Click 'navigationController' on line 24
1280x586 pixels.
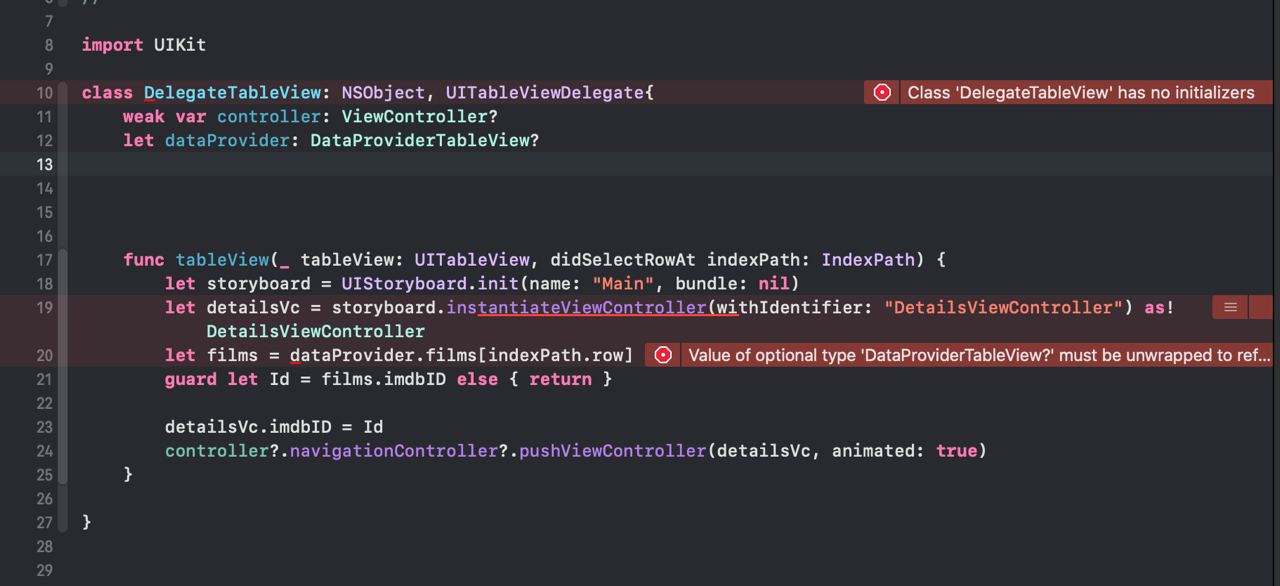coord(394,451)
